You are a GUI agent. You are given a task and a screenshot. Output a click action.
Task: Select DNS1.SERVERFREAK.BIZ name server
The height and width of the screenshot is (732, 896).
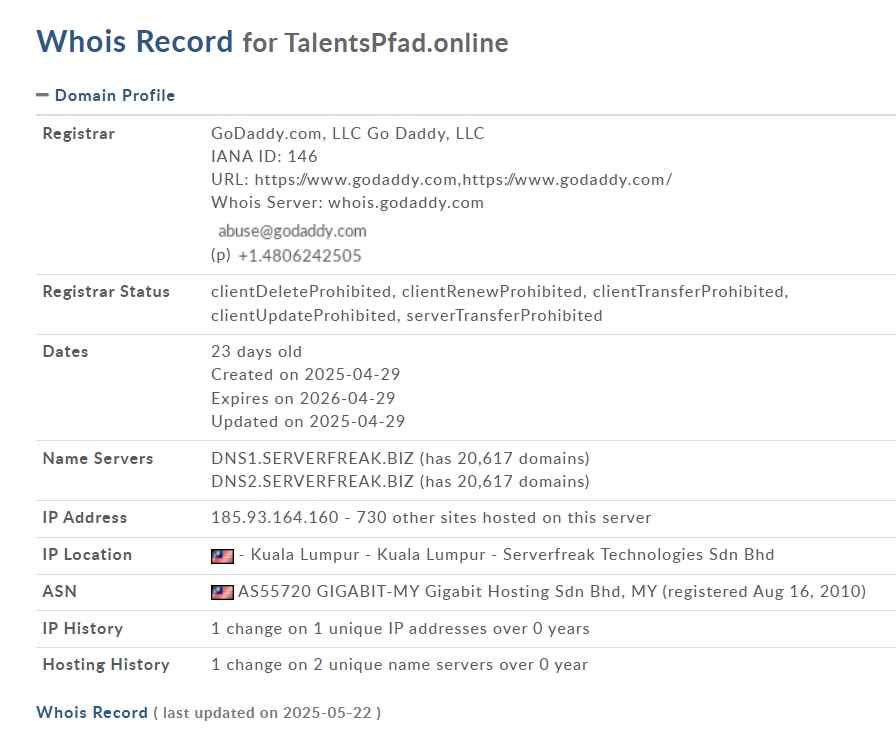[313, 458]
